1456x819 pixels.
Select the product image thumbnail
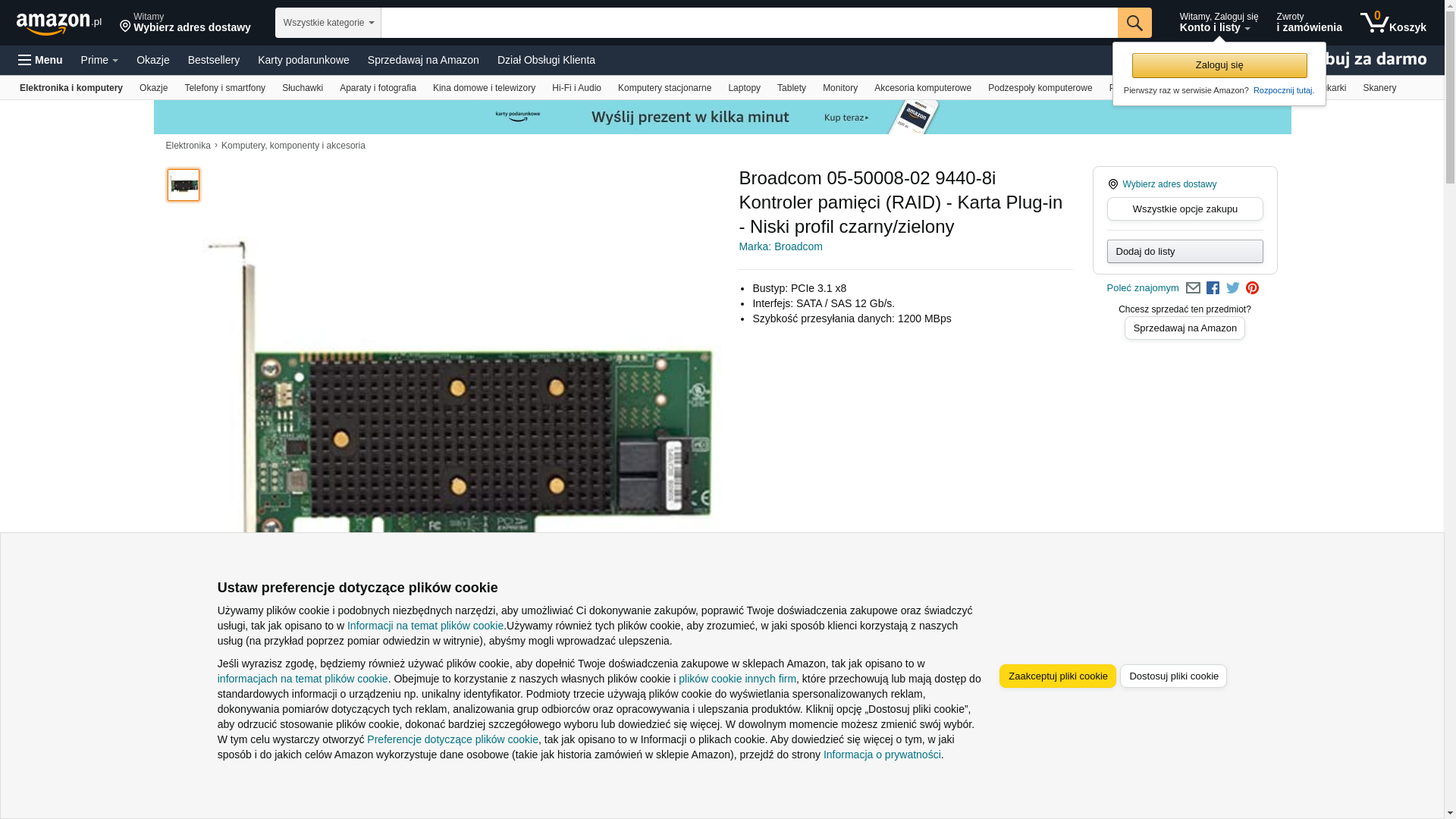tap(184, 185)
